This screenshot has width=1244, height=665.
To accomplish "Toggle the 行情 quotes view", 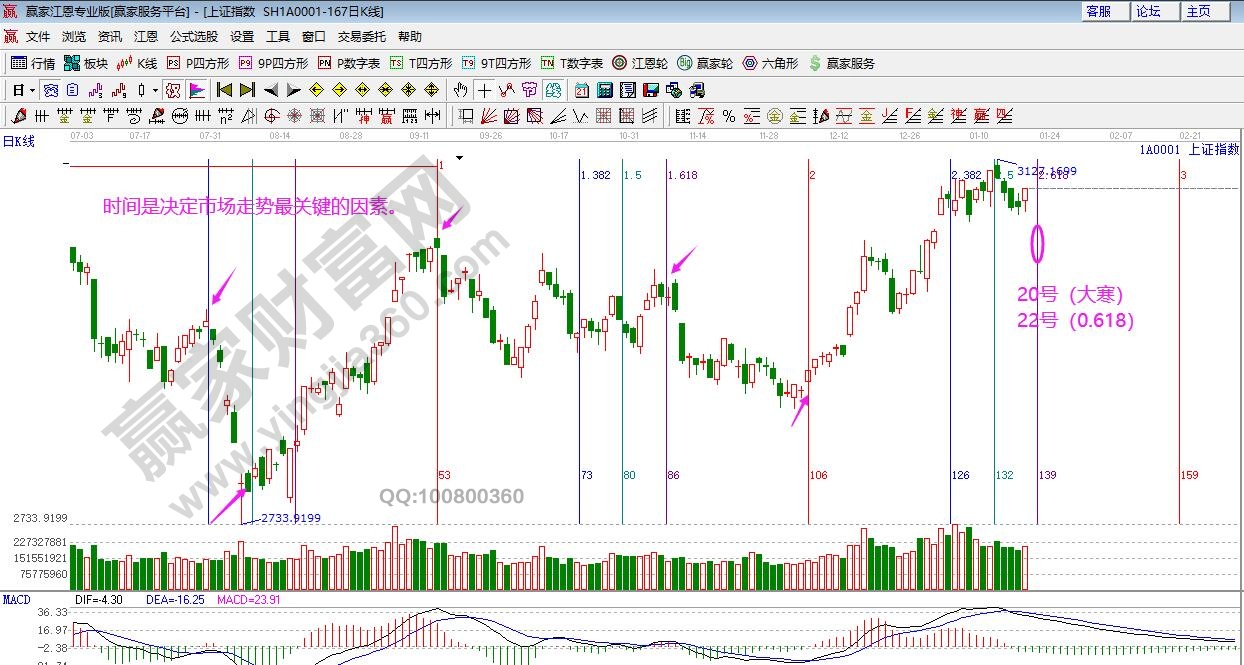I will (x=33, y=63).
